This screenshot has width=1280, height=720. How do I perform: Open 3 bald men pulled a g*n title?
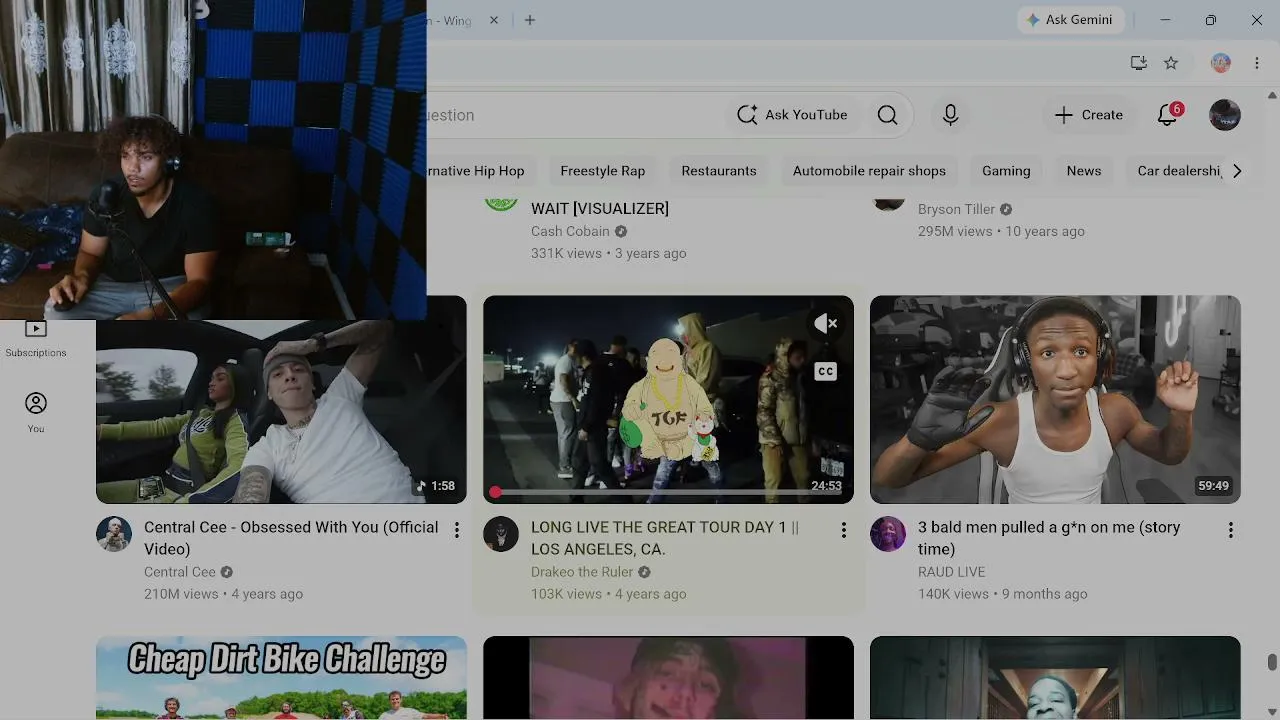pyautogui.click(x=1049, y=538)
